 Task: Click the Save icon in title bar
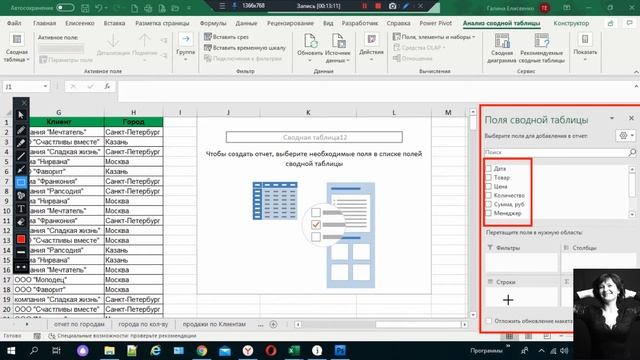click(85, 8)
